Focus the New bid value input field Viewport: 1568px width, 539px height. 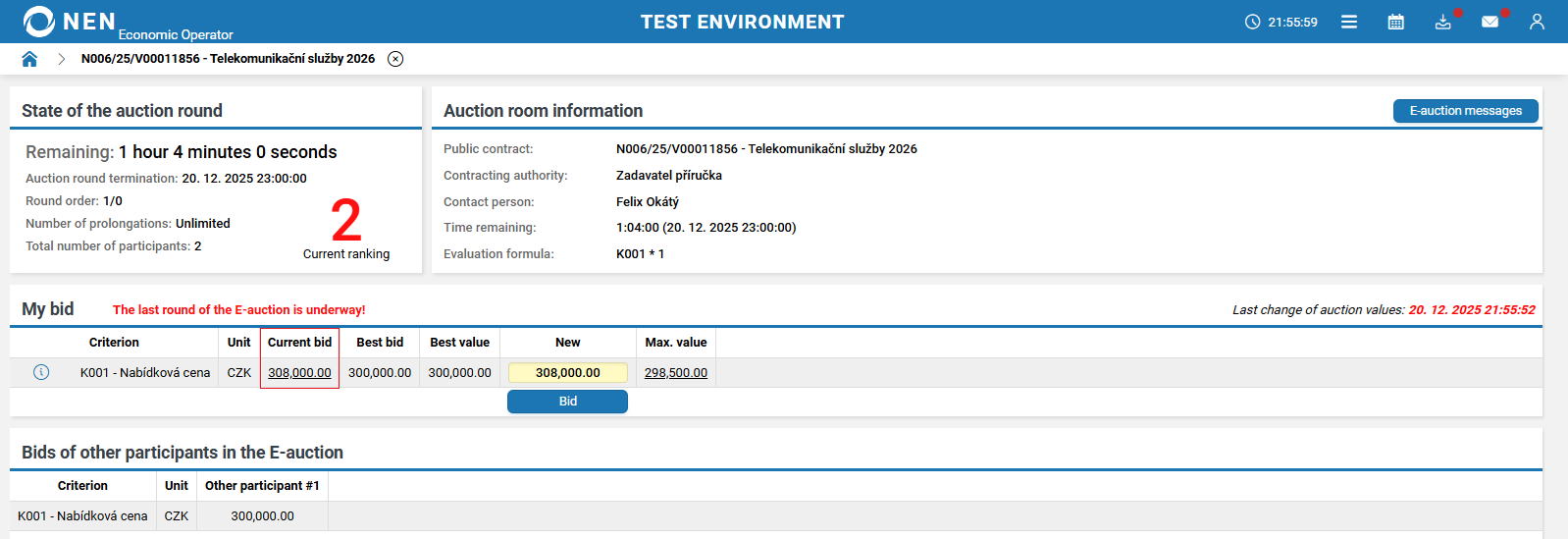tap(567, 373)
